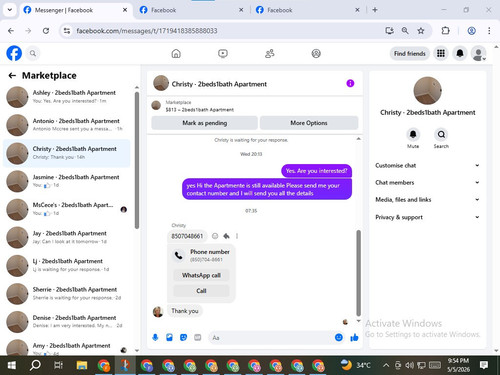Choose a GIF icon in composer

click(198, 338)
